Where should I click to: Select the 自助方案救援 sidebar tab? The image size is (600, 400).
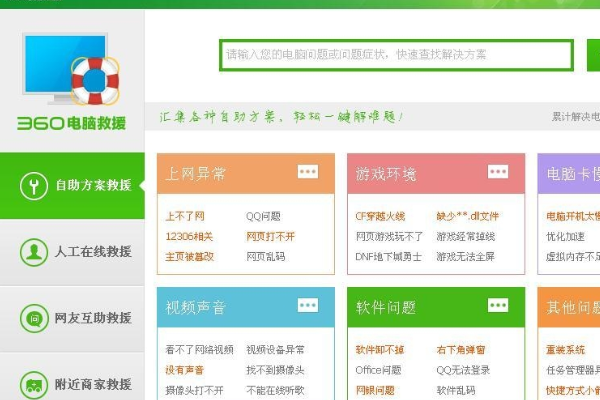[x=72, y=186]
